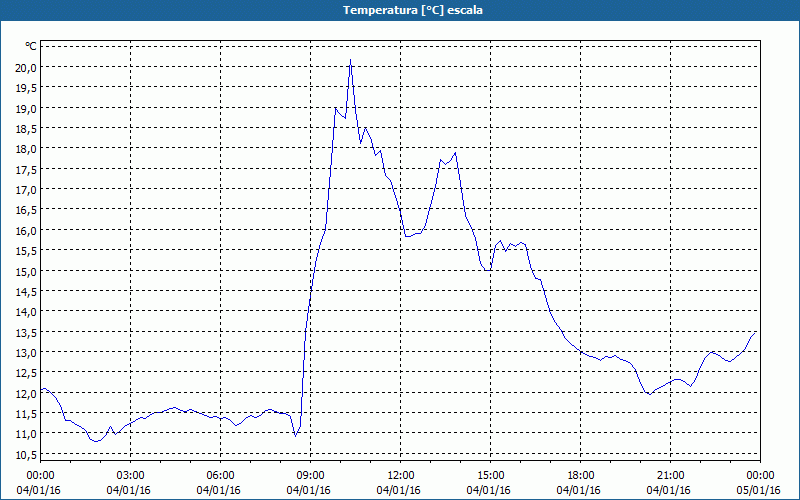Viewport: 800px width, 500px height.
Task: Select the 06:00 time axis label
Action: (220, 476)
